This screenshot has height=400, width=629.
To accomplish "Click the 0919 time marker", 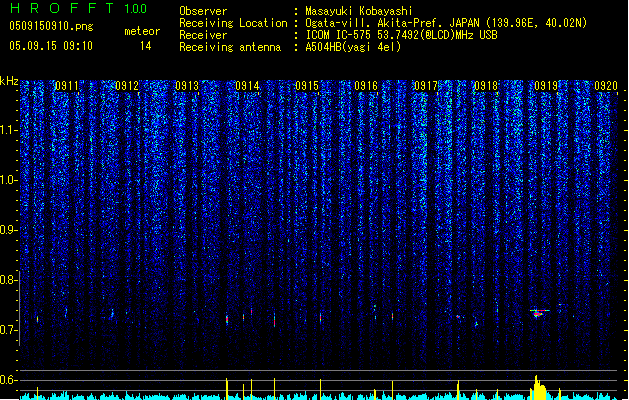I will coord(546,86).
